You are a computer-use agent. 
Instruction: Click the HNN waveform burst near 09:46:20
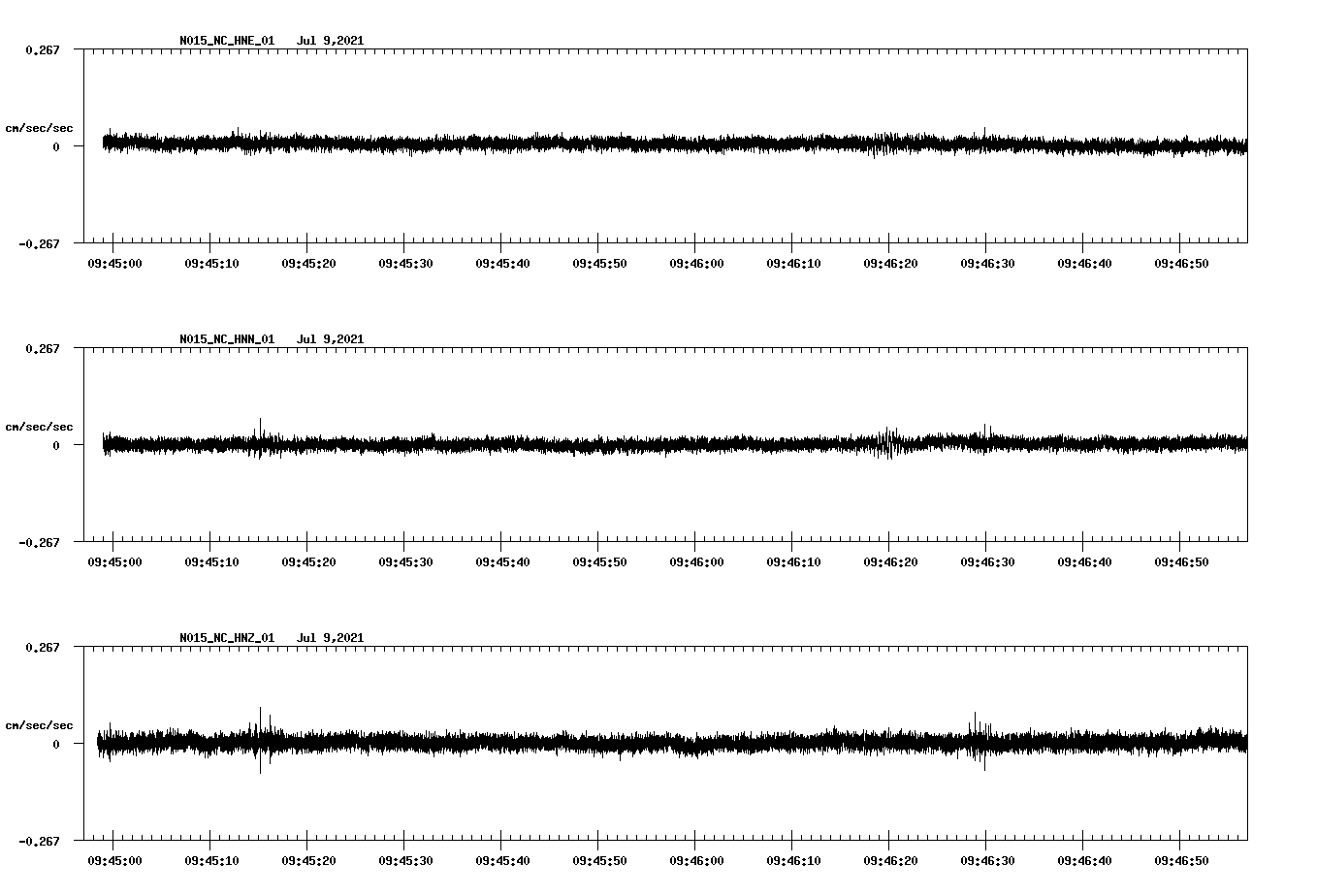pos(889,442)
